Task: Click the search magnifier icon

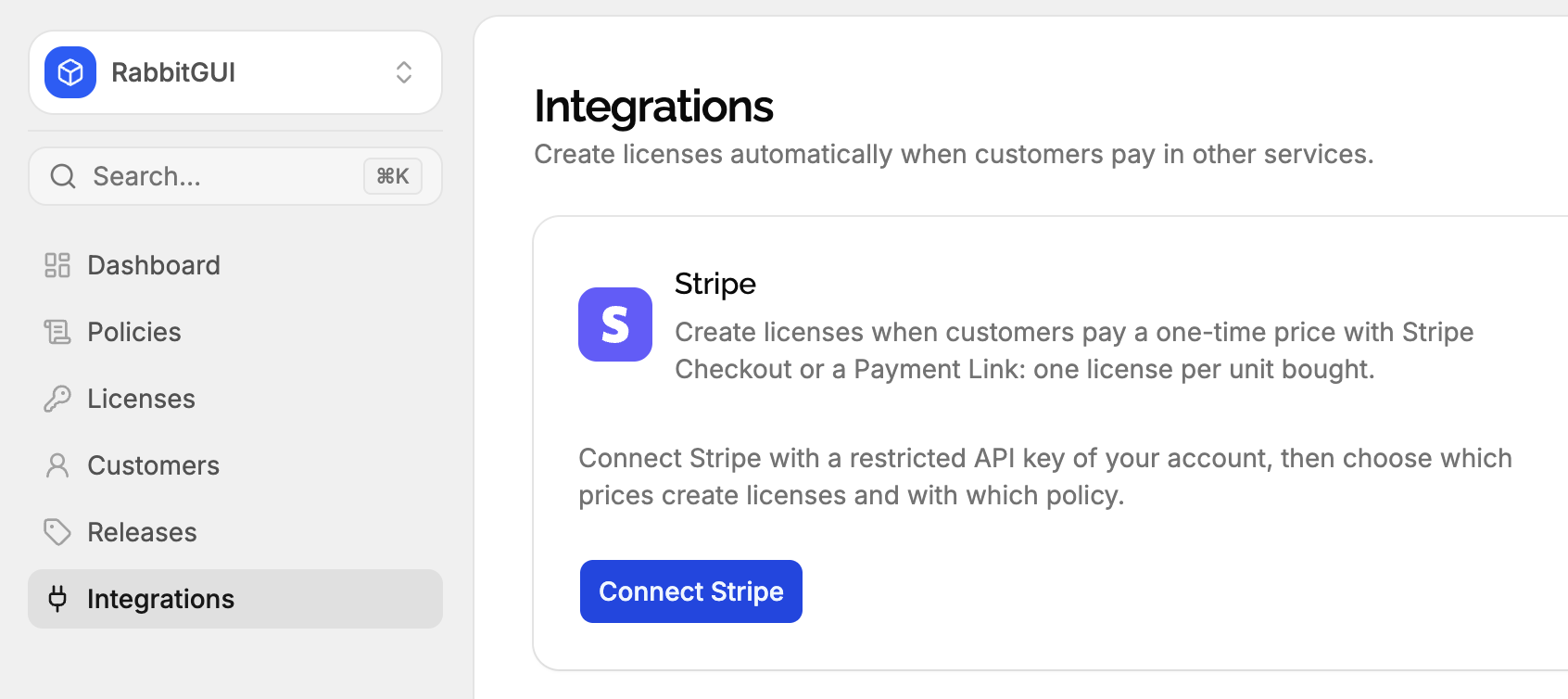Action: click(x=63, y=176)
